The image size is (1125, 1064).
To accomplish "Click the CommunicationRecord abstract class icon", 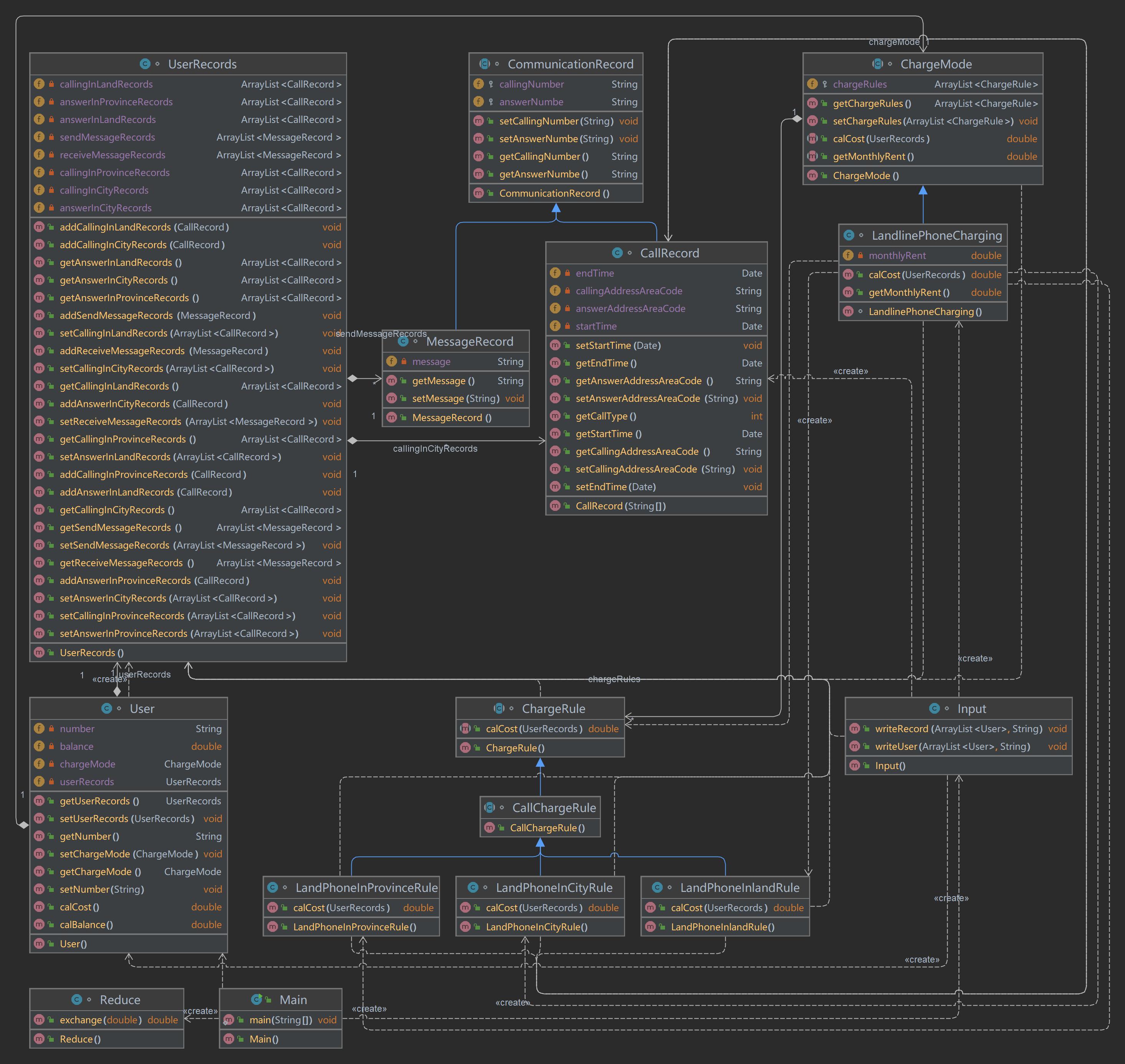I will click(x=485, y=64).
